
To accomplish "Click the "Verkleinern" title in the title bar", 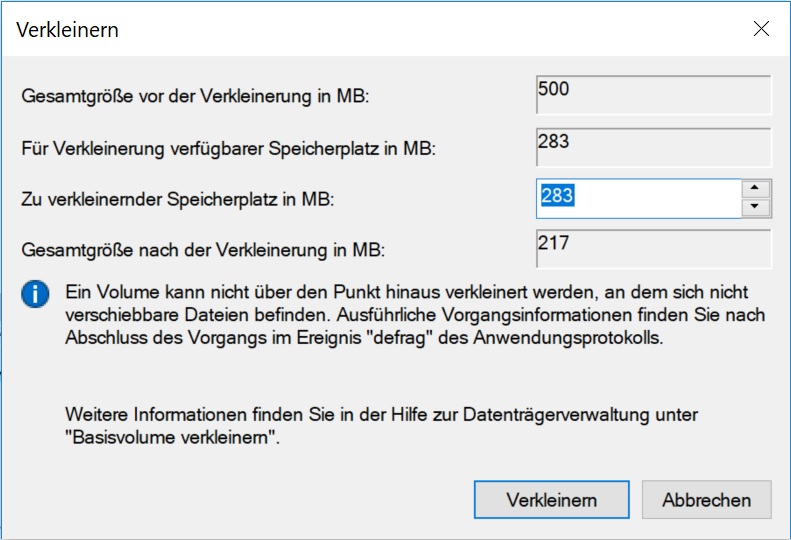I will click(x=67, y=30).
